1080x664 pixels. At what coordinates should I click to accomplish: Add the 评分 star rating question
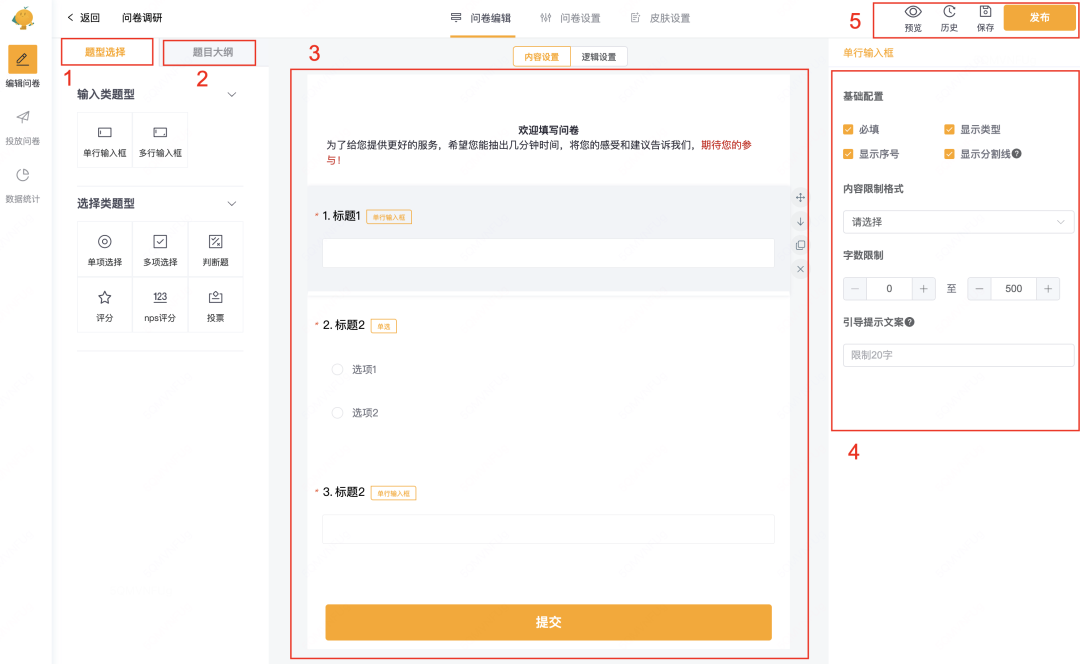[105, 305]
